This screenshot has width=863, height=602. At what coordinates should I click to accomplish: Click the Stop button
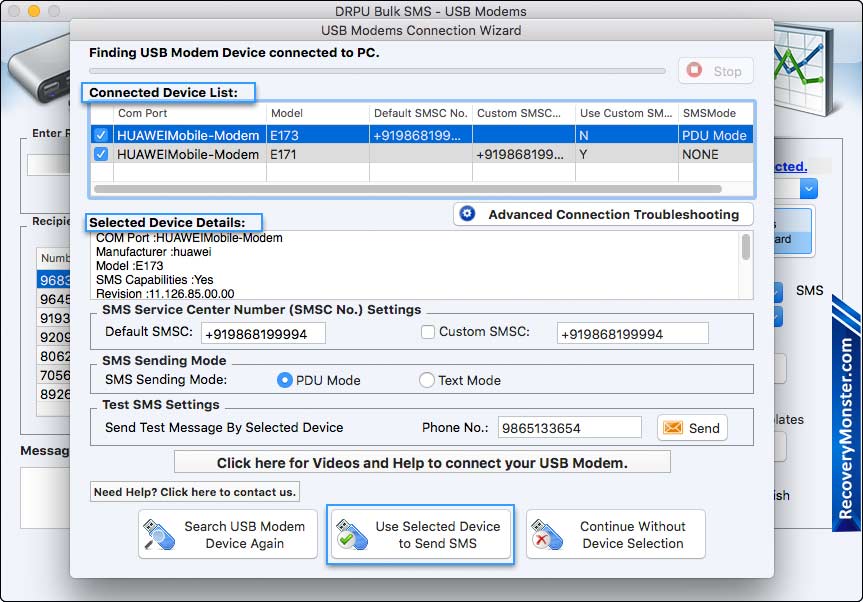click(x=715, y=70)
